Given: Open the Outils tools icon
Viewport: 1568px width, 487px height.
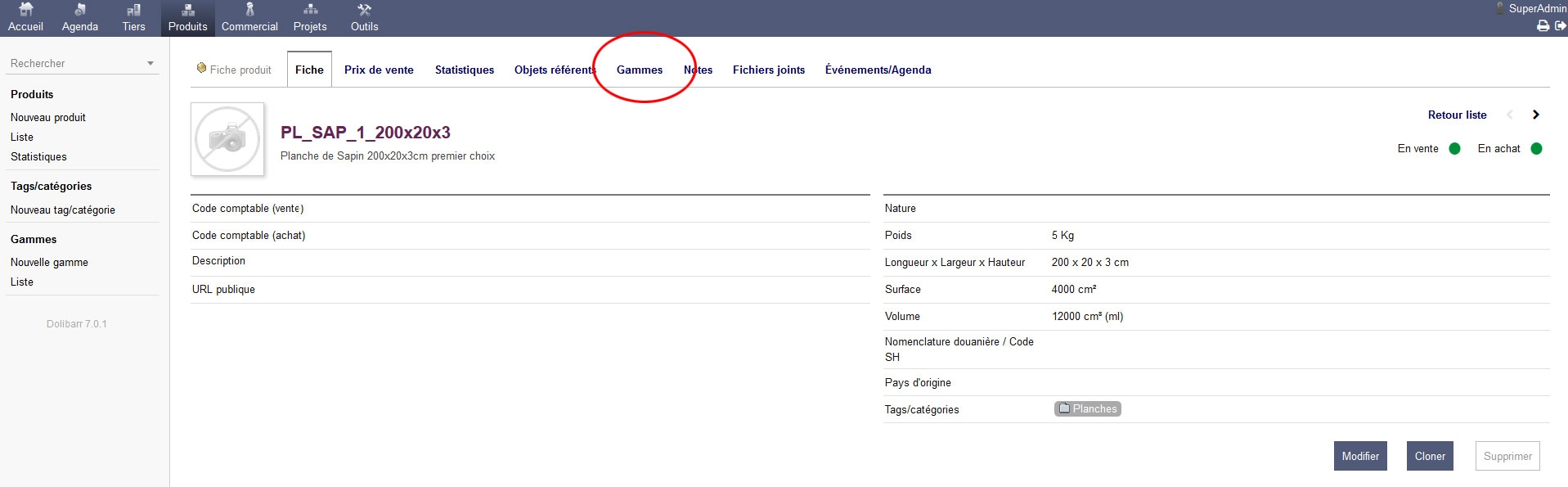Looking at the screenshot, I should tap(365, 10).
